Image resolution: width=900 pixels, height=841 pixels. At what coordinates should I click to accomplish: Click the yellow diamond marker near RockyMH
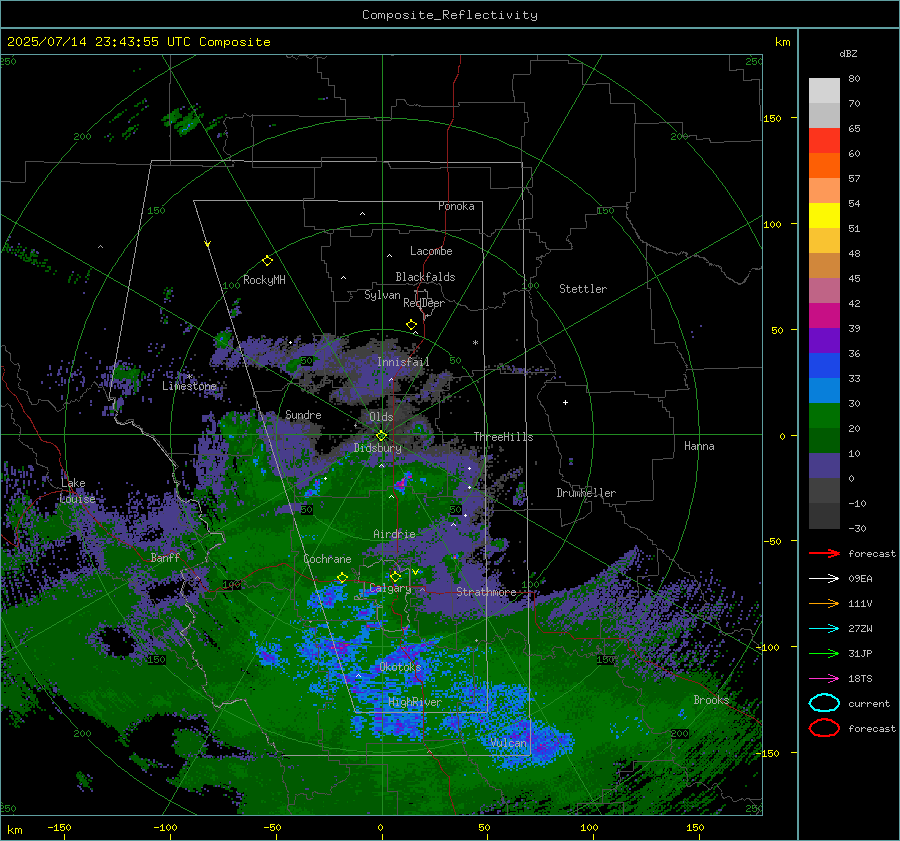(267, 261)
